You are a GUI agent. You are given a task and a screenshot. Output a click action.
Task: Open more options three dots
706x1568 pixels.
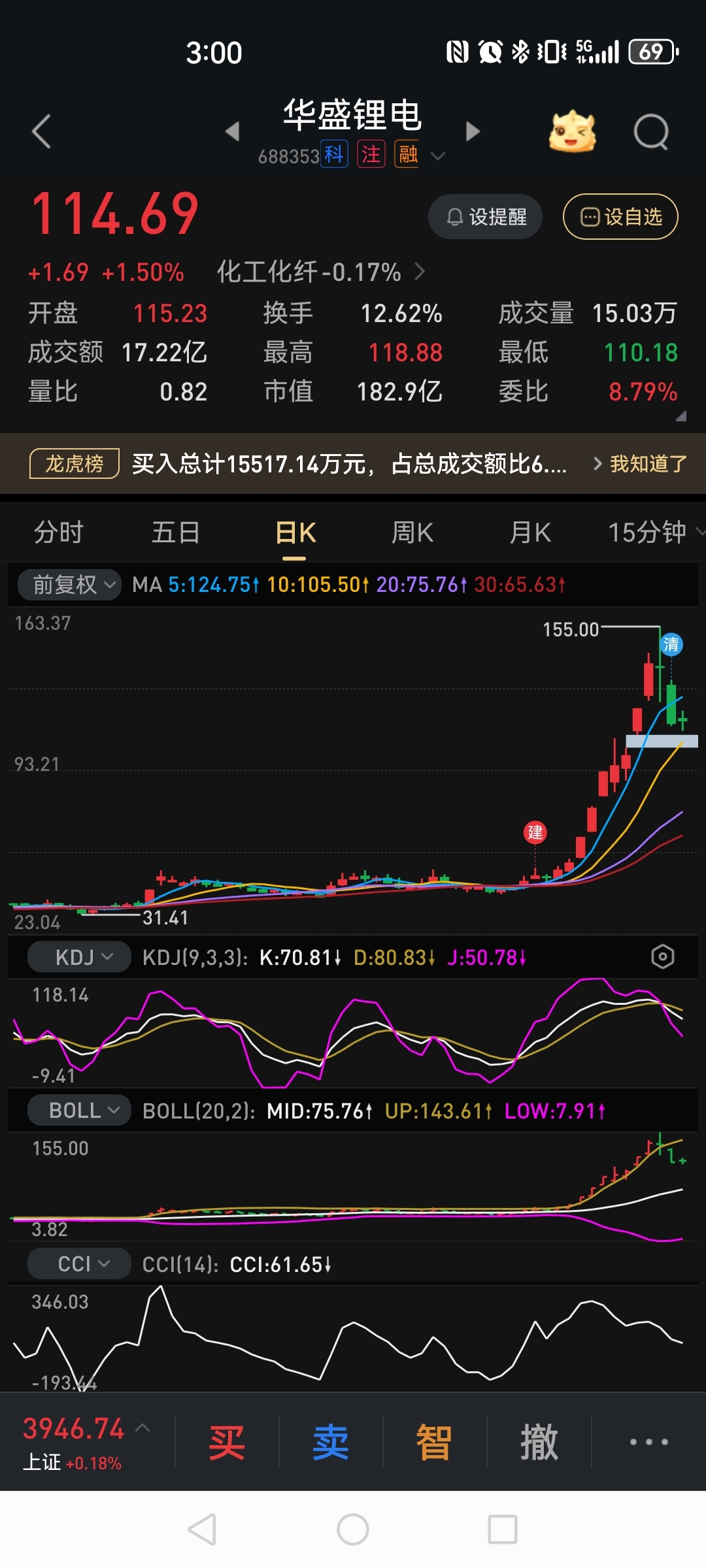pos(648,1441)
